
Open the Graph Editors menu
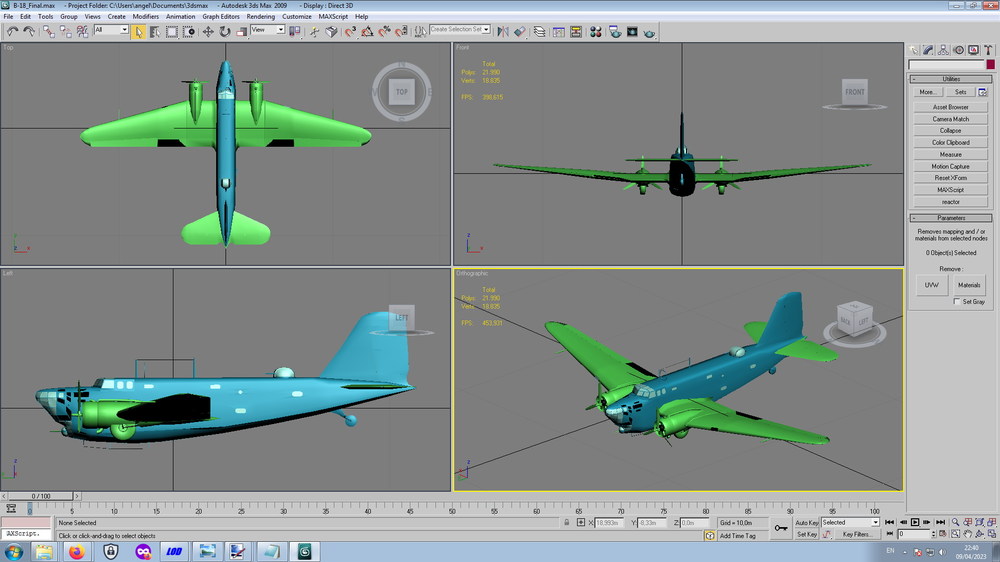(221, 17)
